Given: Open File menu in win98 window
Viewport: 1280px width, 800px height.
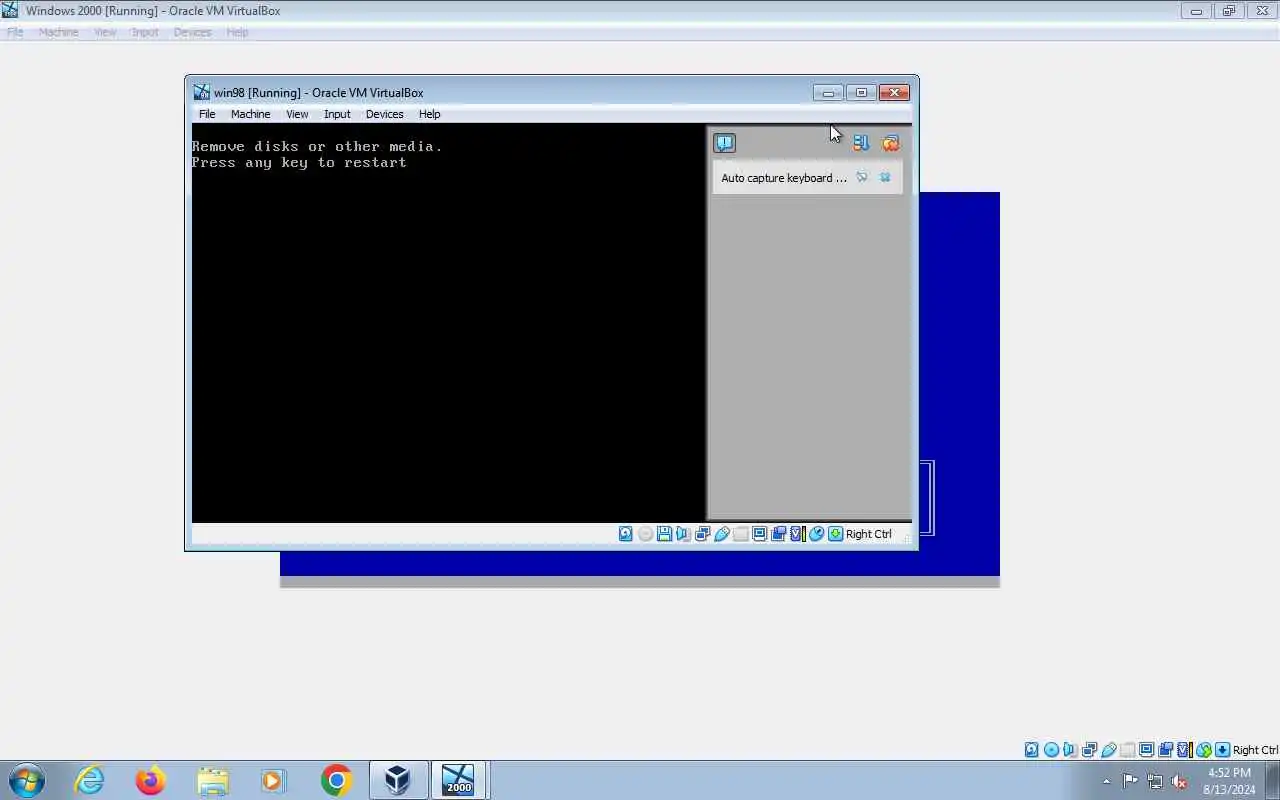Looking at the screenshot, I should tap(207, 114).
